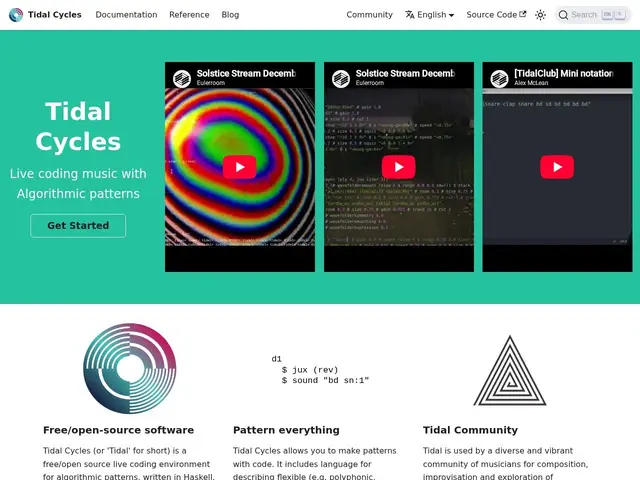Click the external link icon beside Source Code
The height and width of the screenshot is (480, 640).
pyautogui.click(x=522, y=14)
